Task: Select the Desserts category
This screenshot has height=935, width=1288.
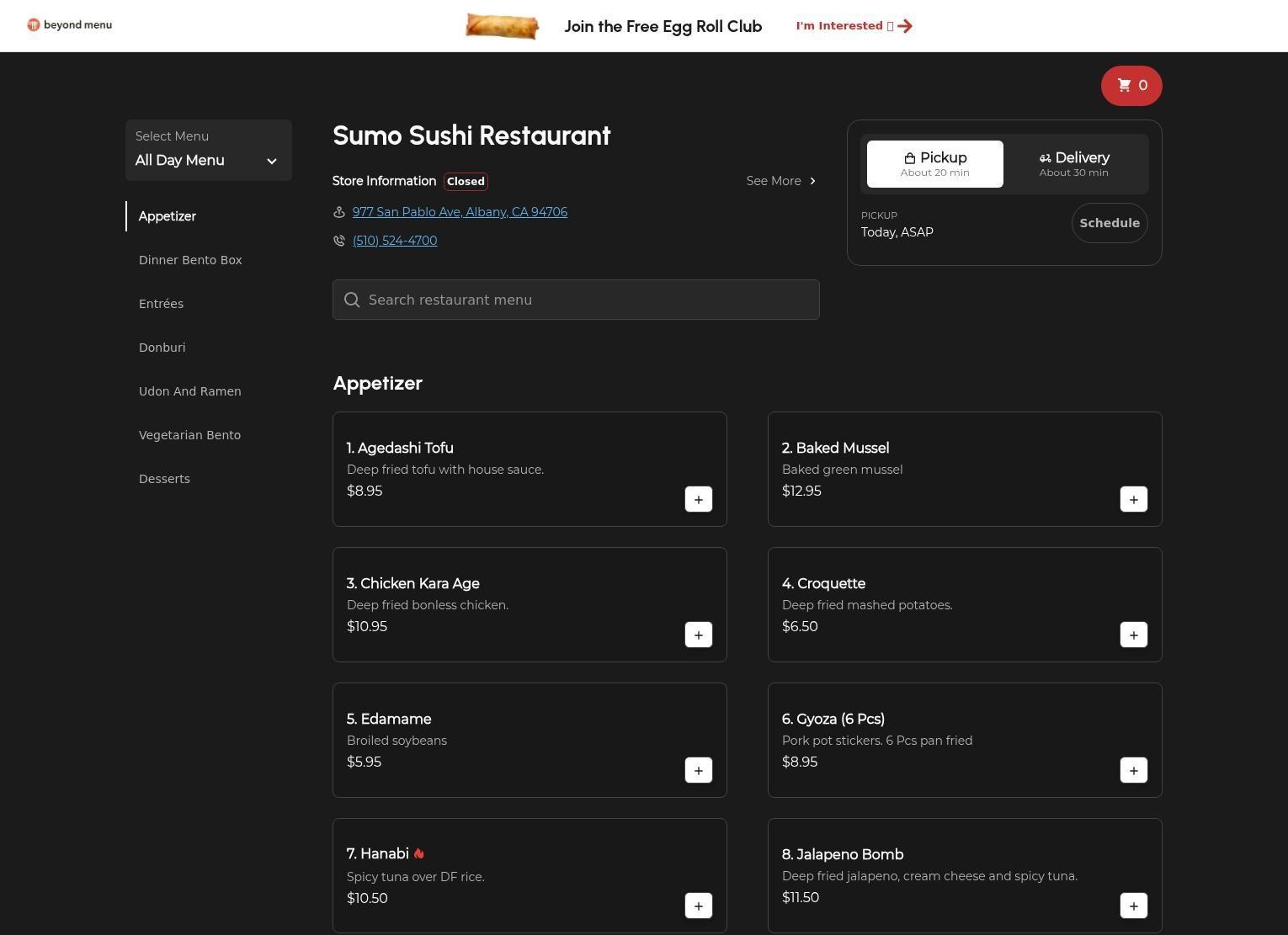Action: [x=164, y=479]
